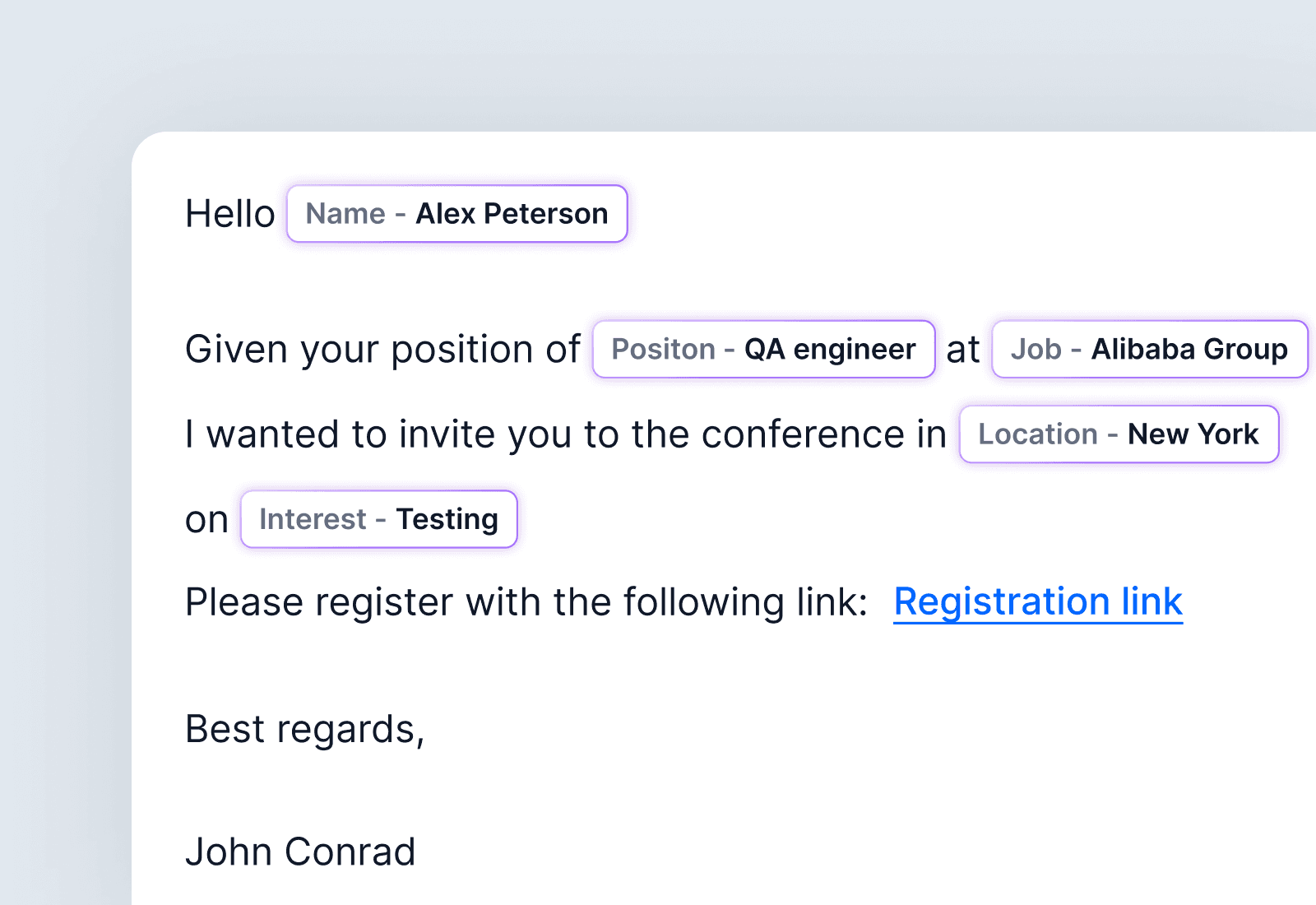Click the 'Alex Peterson' name value
The image size is (1316, 905).
pyautogui.click(x=512, y=214)
